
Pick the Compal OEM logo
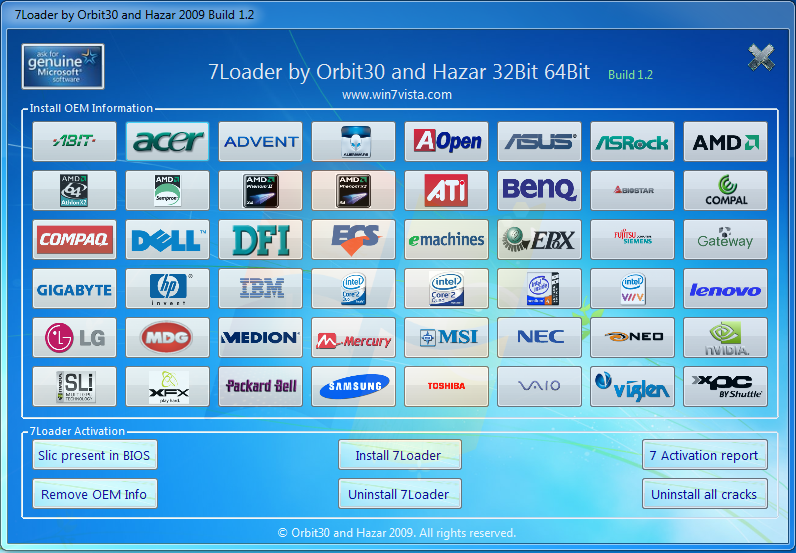(725, 190)
